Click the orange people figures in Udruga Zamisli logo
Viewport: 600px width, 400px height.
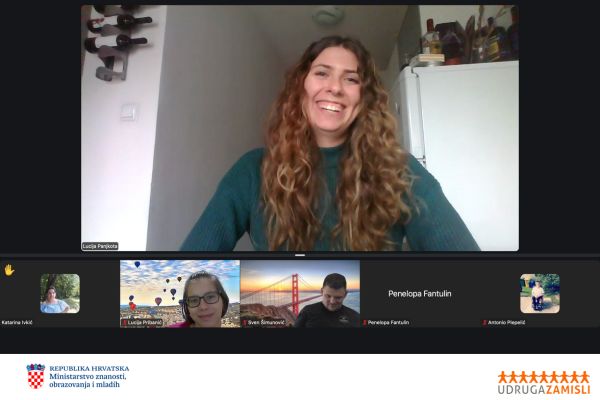click(x=544, y=375)
